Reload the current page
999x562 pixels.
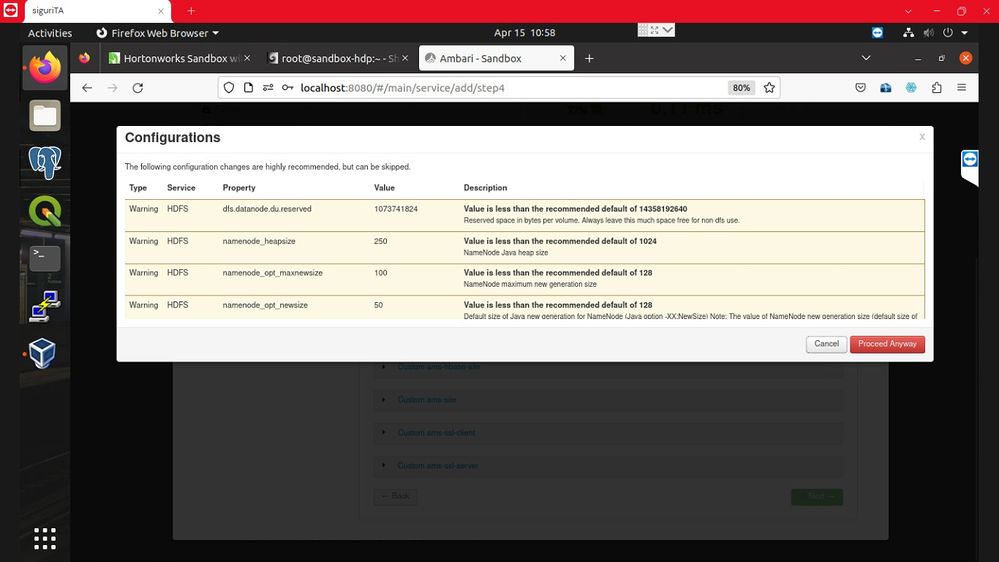pyautogui.click(x=138, y=88)
